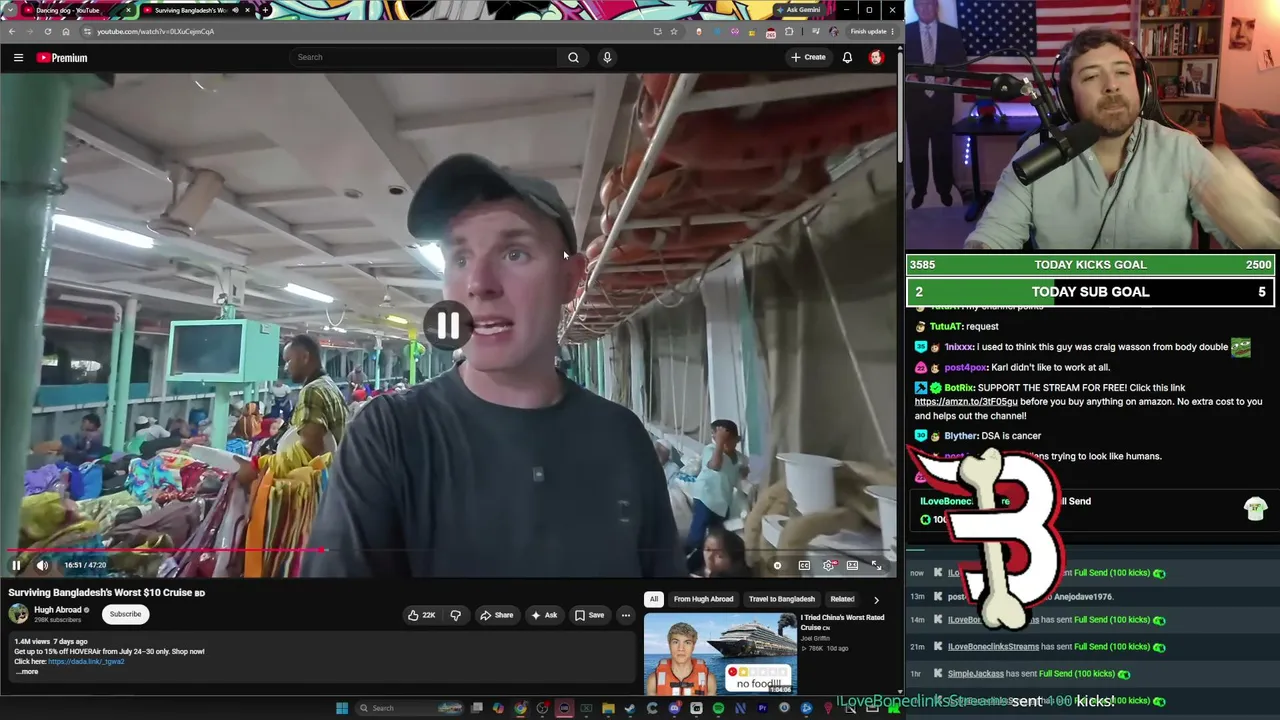Viewport: 1280px width, 720px height.
Task: Click the YouTube search magnifier button
Action: 573,58
